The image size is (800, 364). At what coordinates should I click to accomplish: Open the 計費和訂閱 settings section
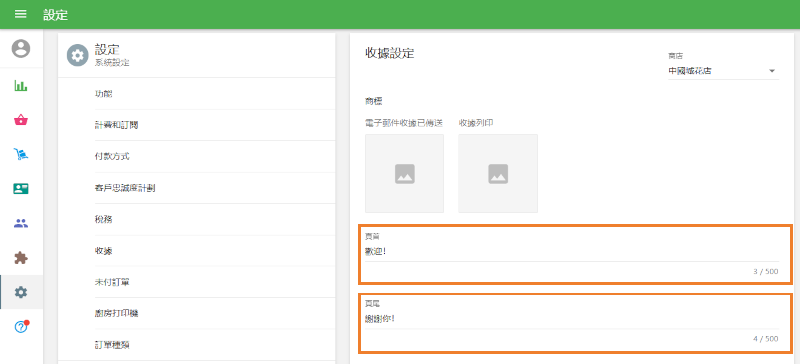tap(215, 125)
